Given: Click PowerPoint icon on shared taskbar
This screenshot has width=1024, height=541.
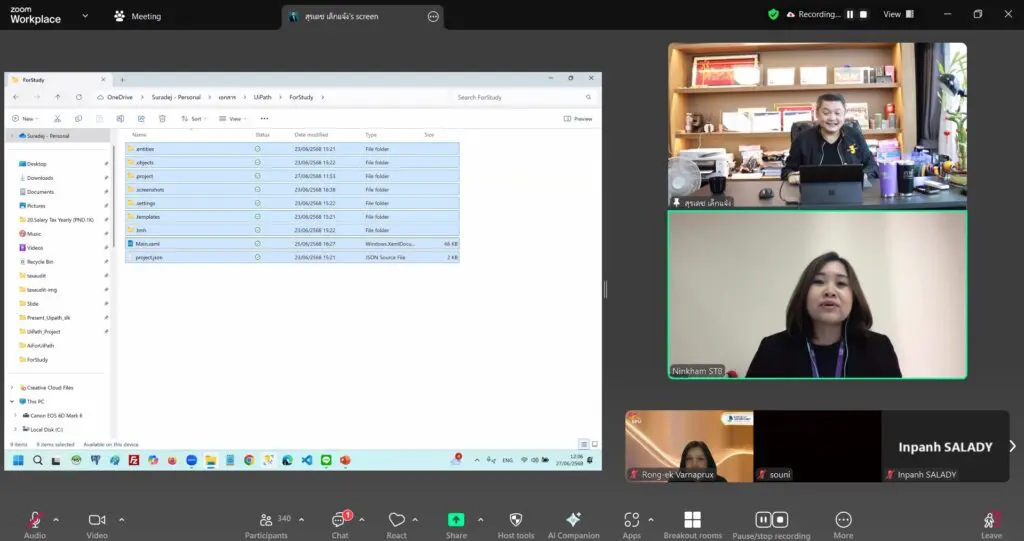Looking at the screenshot, I should click(x=345, y=460).
